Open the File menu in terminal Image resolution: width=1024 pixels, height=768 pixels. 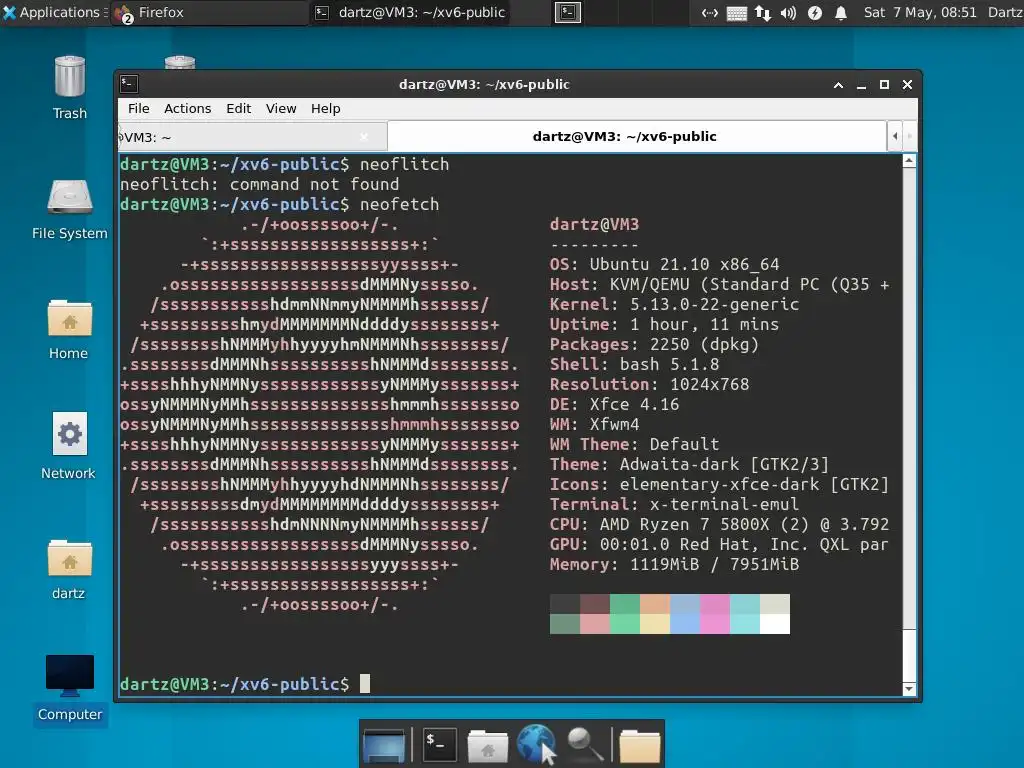point(138,108)
